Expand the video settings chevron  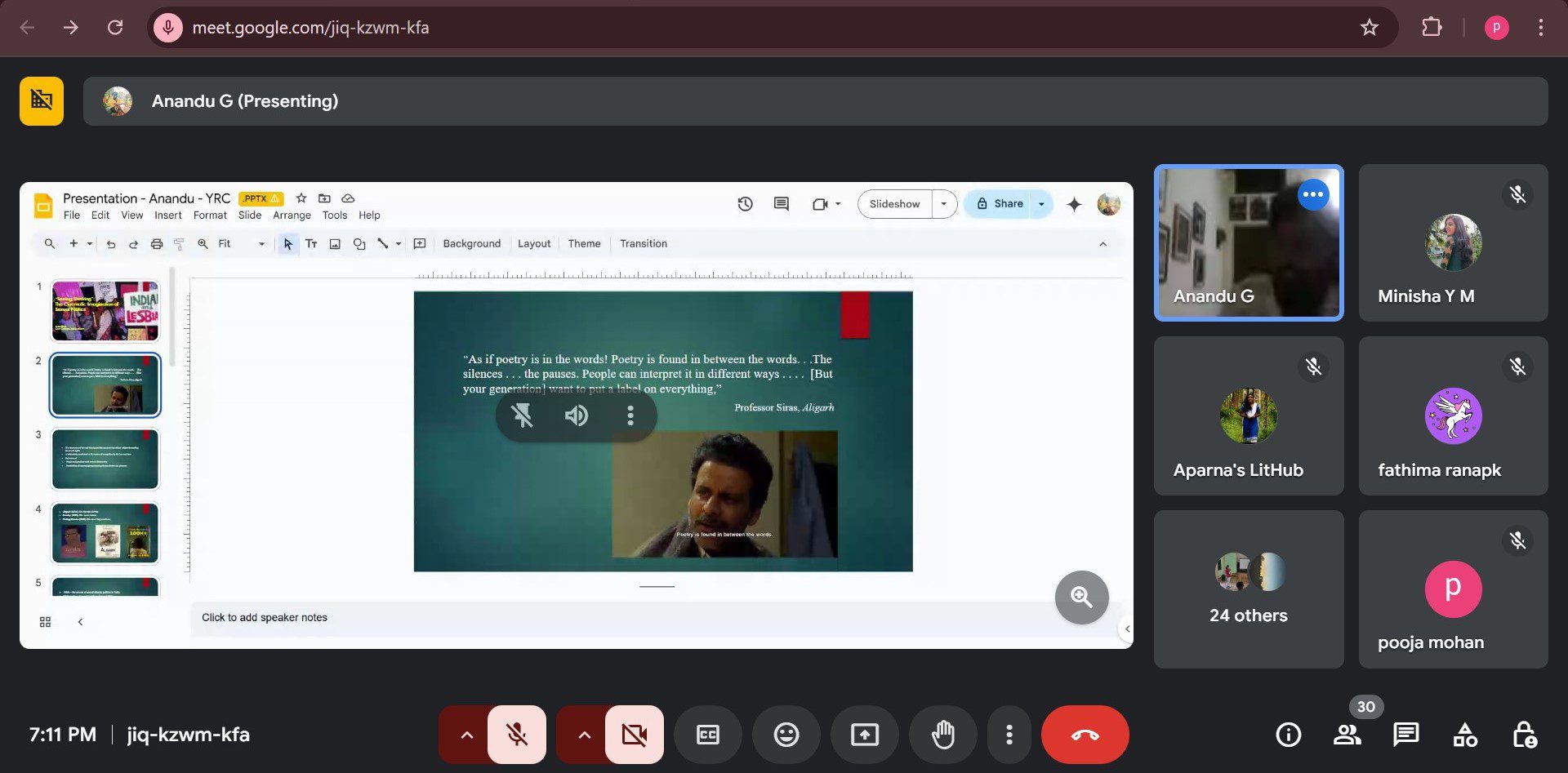click(x=584, y=735)
